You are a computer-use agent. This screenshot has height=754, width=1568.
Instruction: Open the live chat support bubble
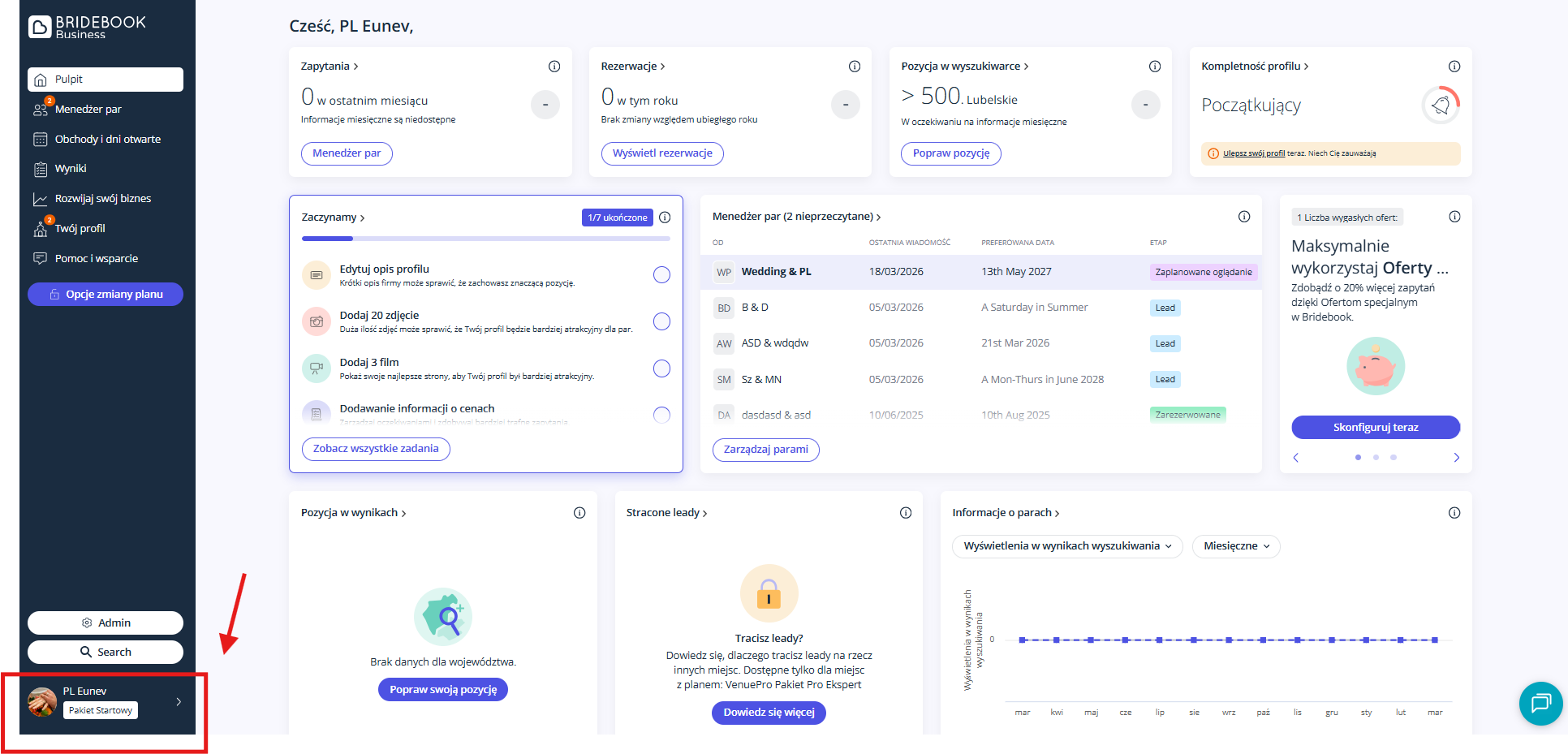point(1540,703)
